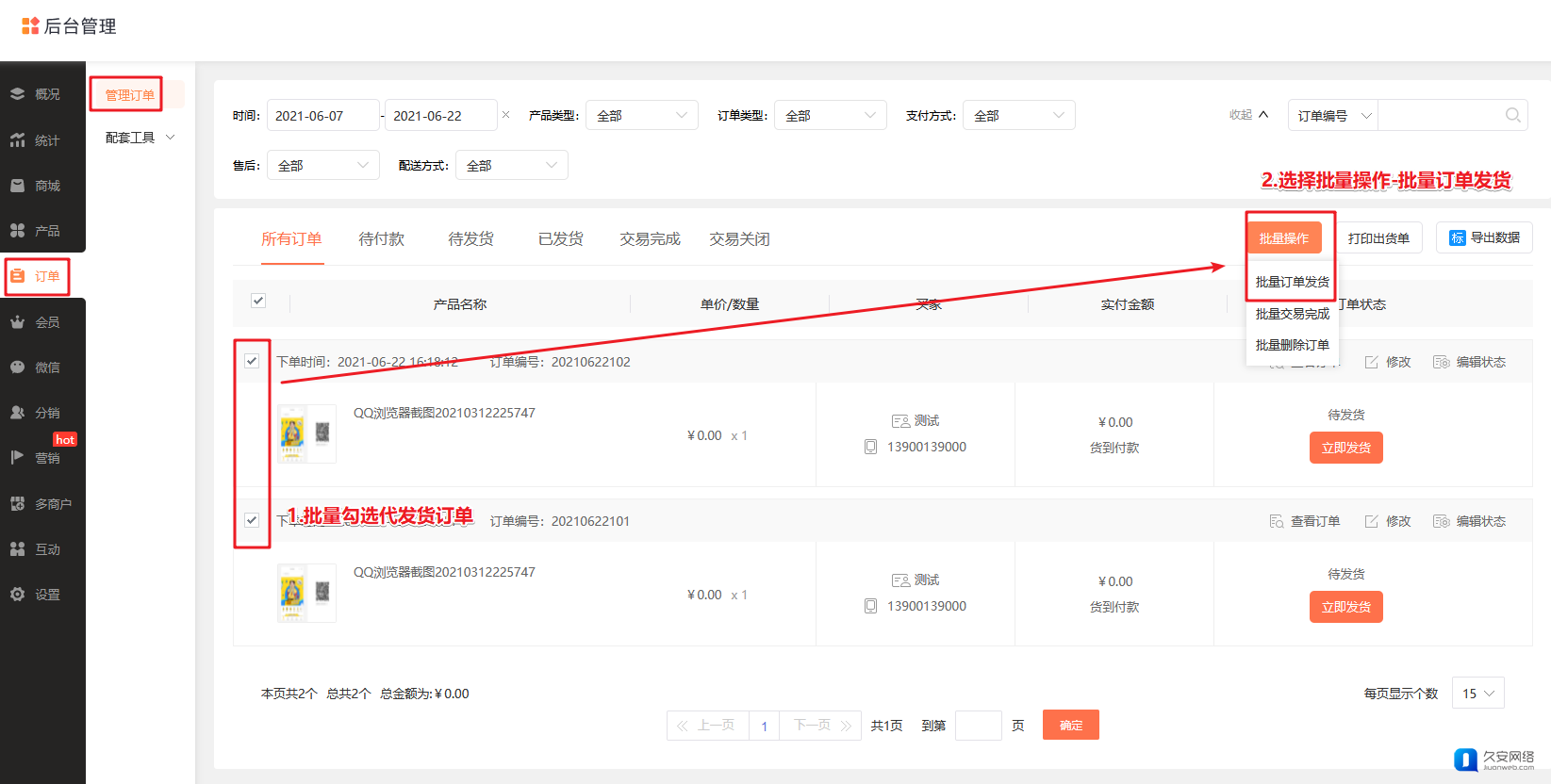This screenshot has height=784, width=1551.
Task: Click 立即发货 button for first order
Action: 1345,448
